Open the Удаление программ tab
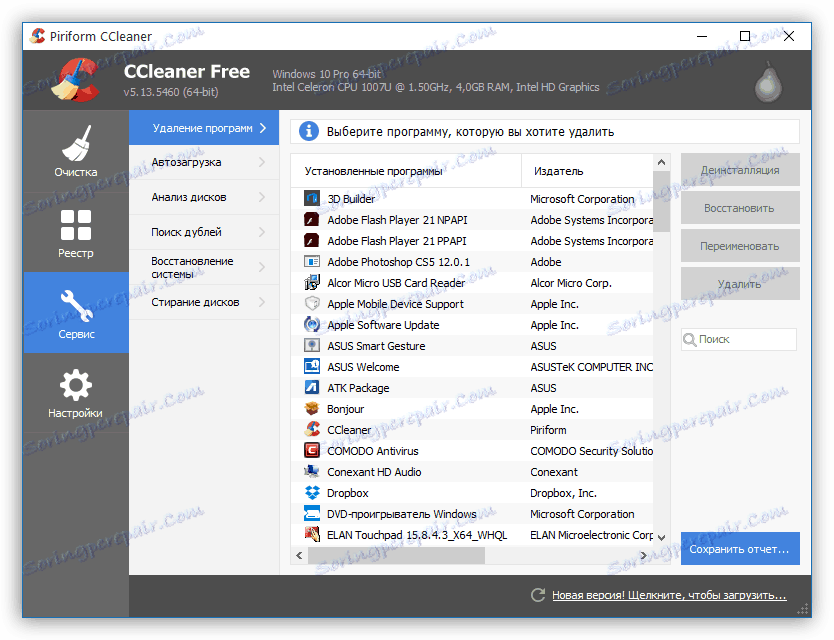The image size is (834, 640). click(204, 128)
